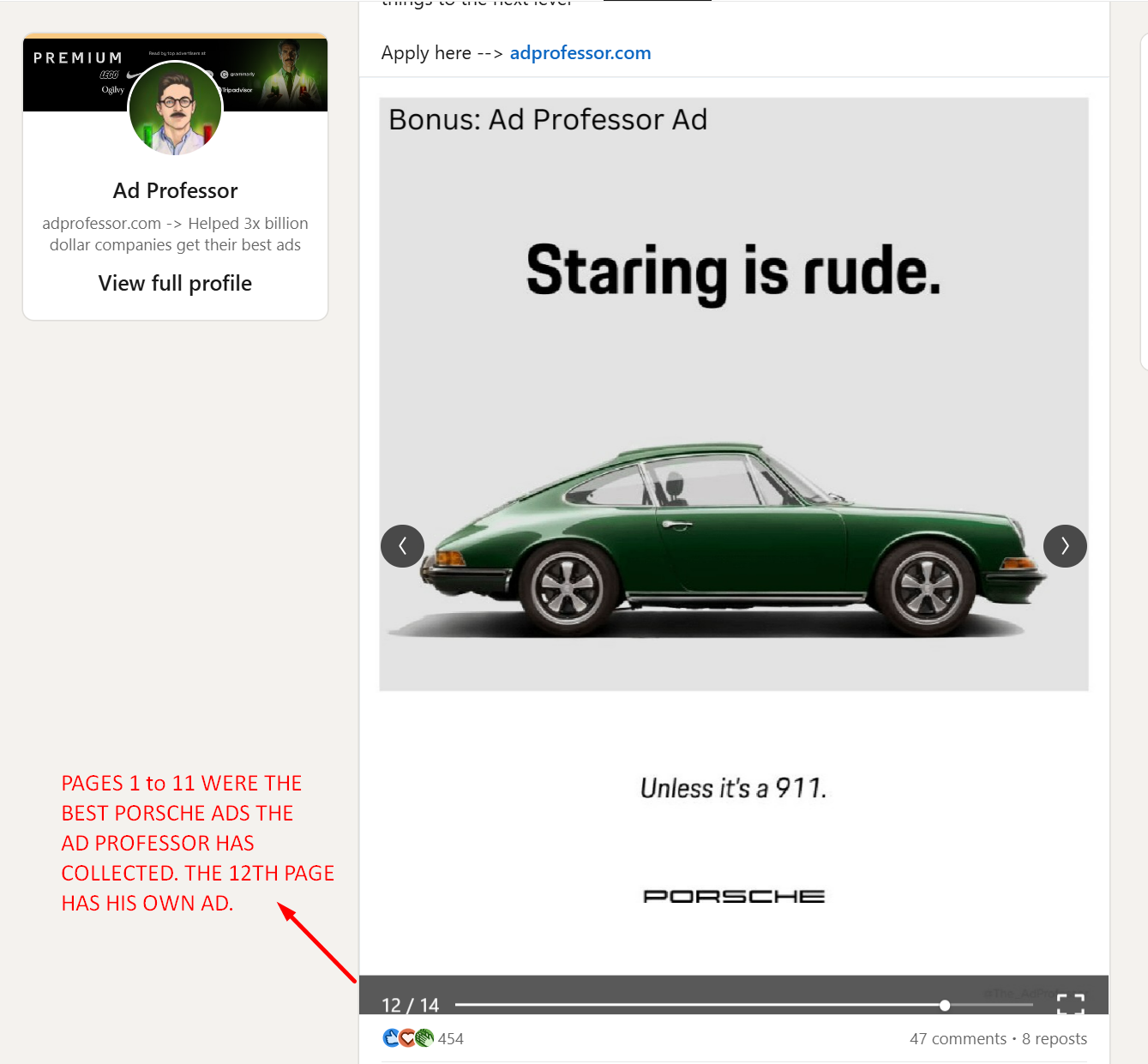Click View full profile
The height and width of the screenshot is (1064, 1148).
click(175, 284)
